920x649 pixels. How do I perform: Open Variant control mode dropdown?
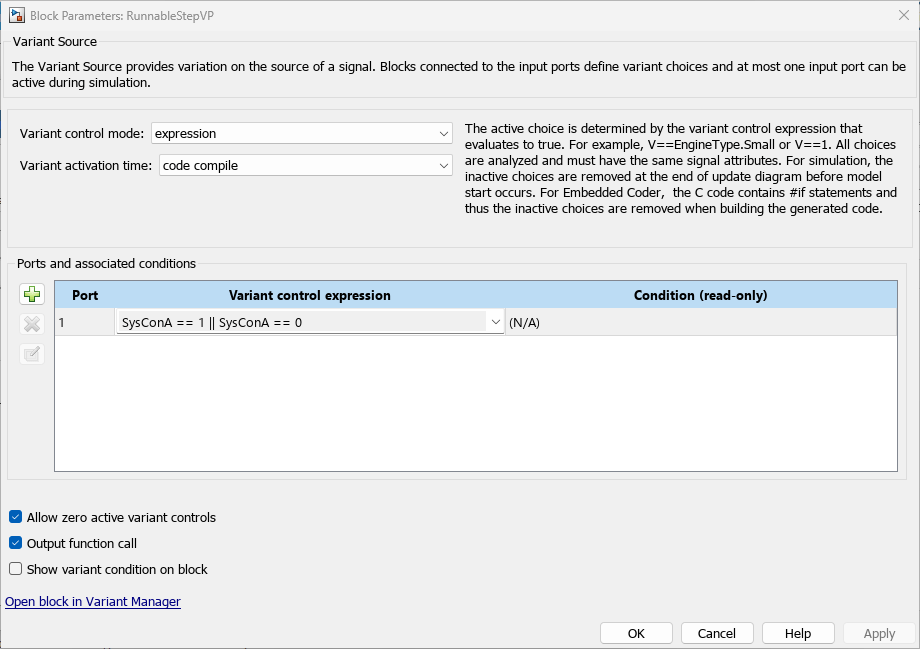pyautogui.click(x=301, y=133)
